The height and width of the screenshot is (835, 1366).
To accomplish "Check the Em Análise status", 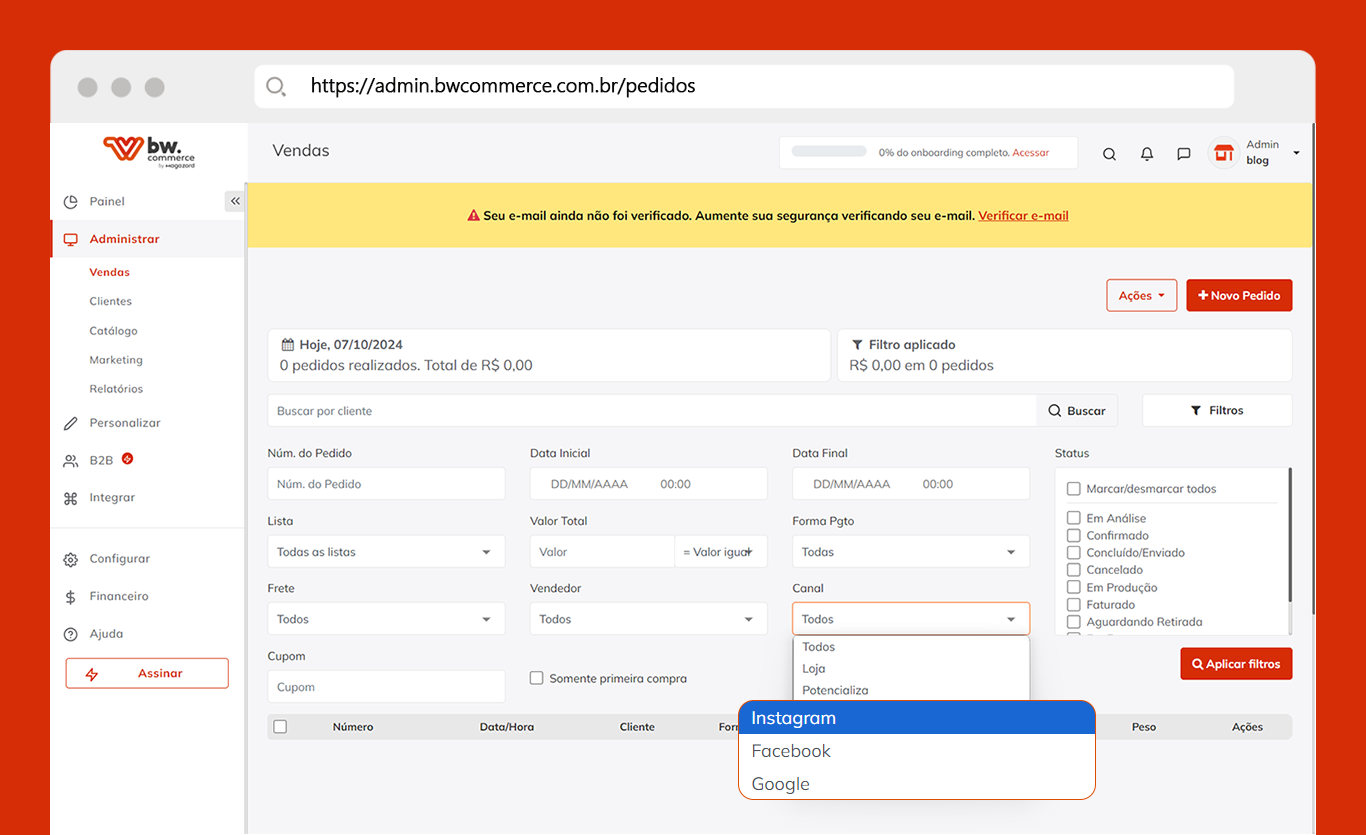I will click(x=1073, y=518).
